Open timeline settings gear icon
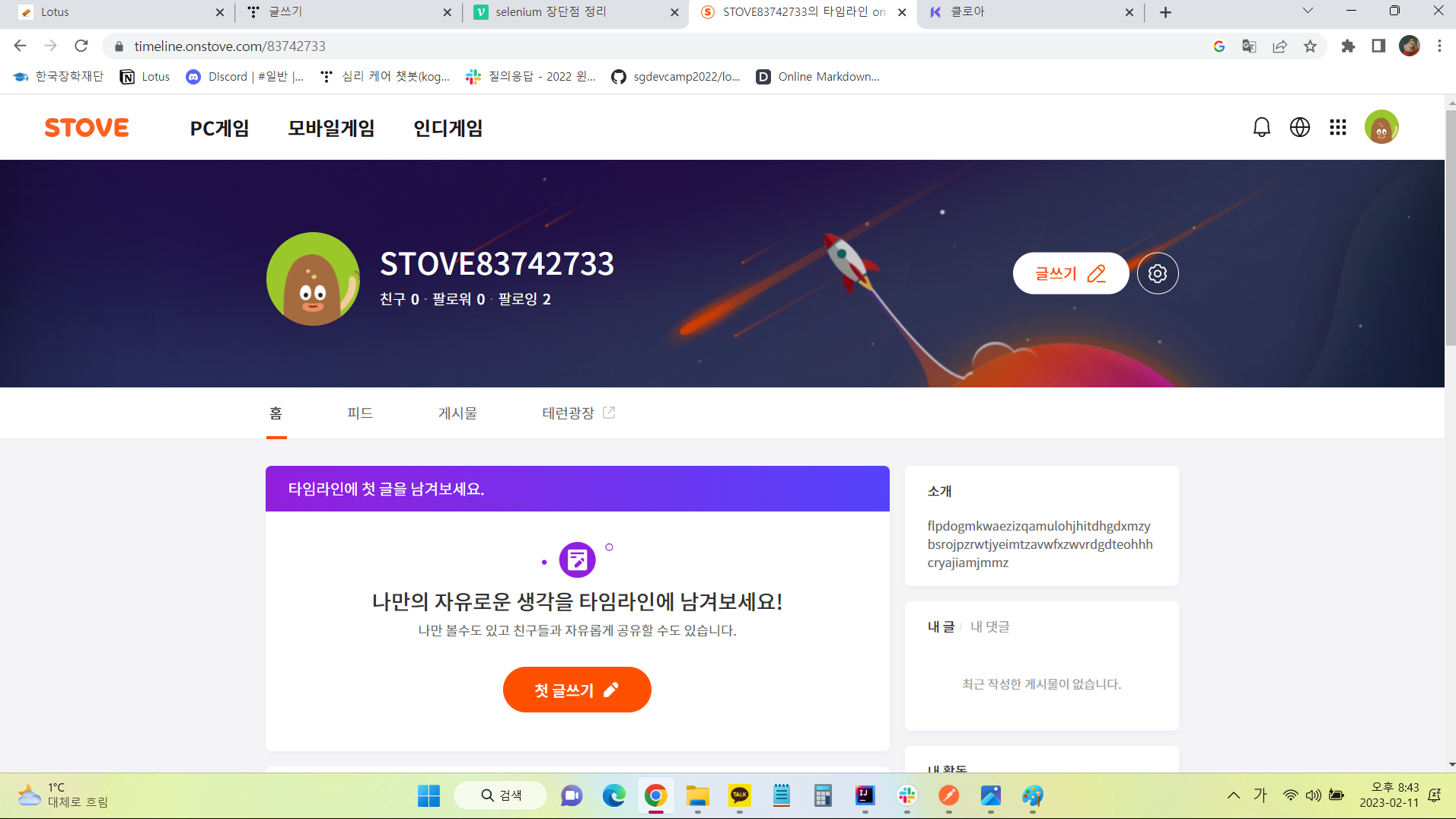 click(x=1157, y=273)
